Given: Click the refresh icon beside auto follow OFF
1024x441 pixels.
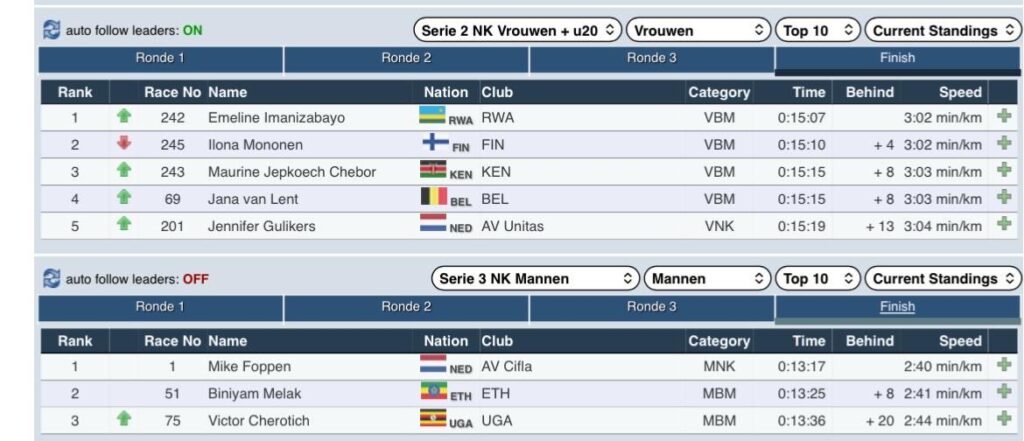Looking at the screenshot, I should click(x=51, y=279).
